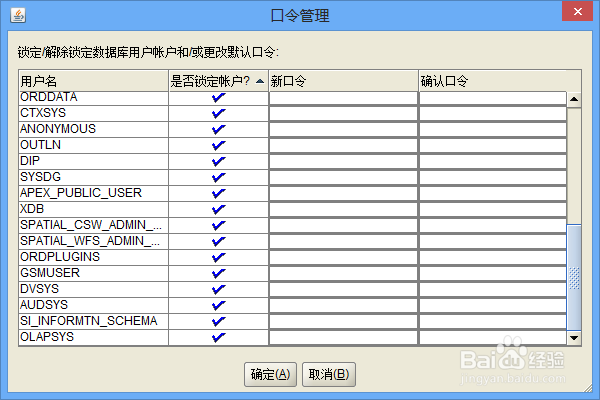Click new password field for CTXSYS
The height and width of the screenshot is (400, 600).
[343, 113]
